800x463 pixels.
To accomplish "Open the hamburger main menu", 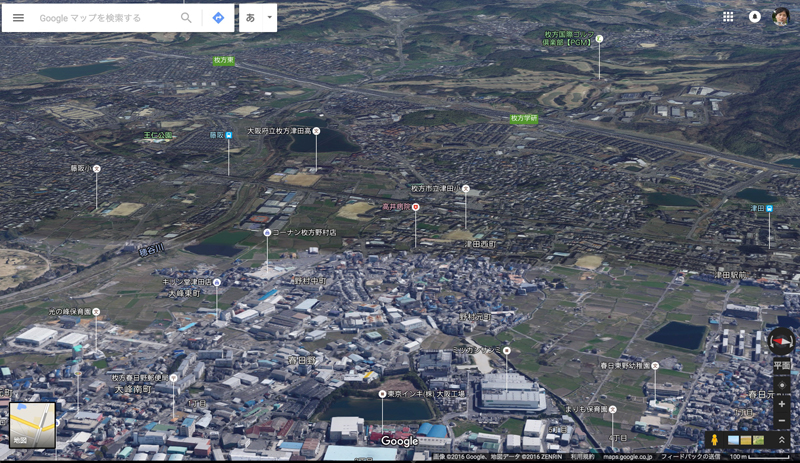I will tap(18, 18).
